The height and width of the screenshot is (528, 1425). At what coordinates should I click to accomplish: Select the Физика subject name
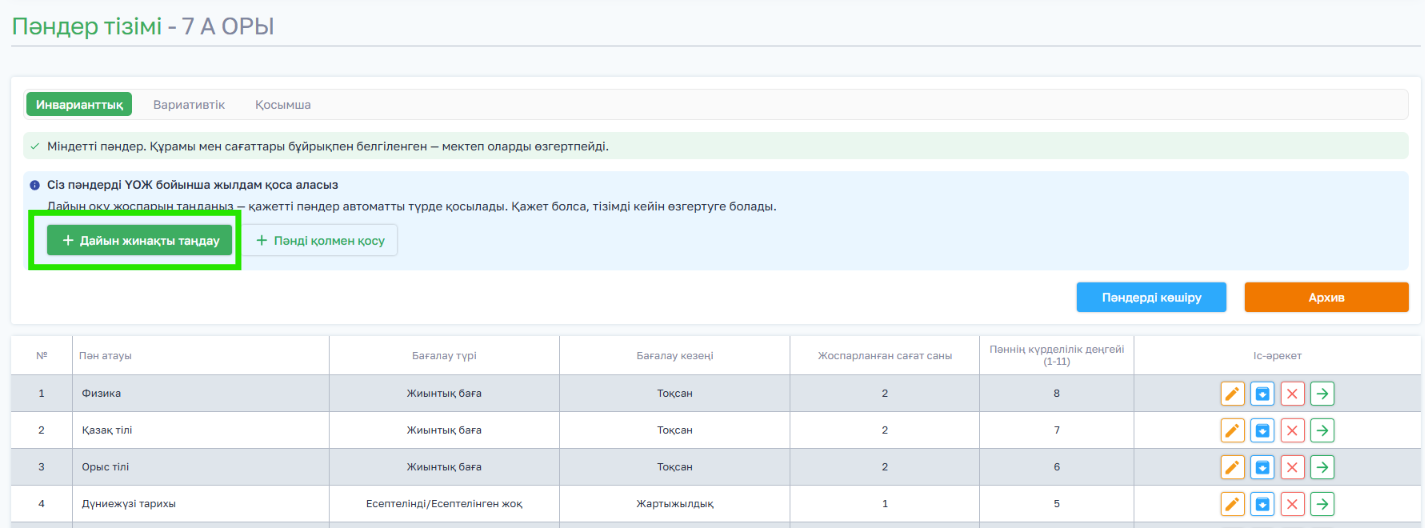click(101, 393)
